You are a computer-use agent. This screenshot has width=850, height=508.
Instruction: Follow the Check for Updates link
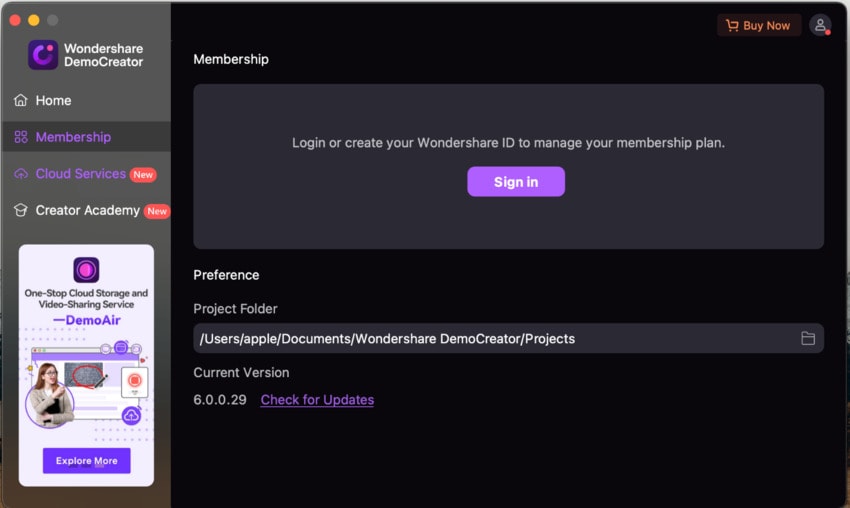coord(317,400)
